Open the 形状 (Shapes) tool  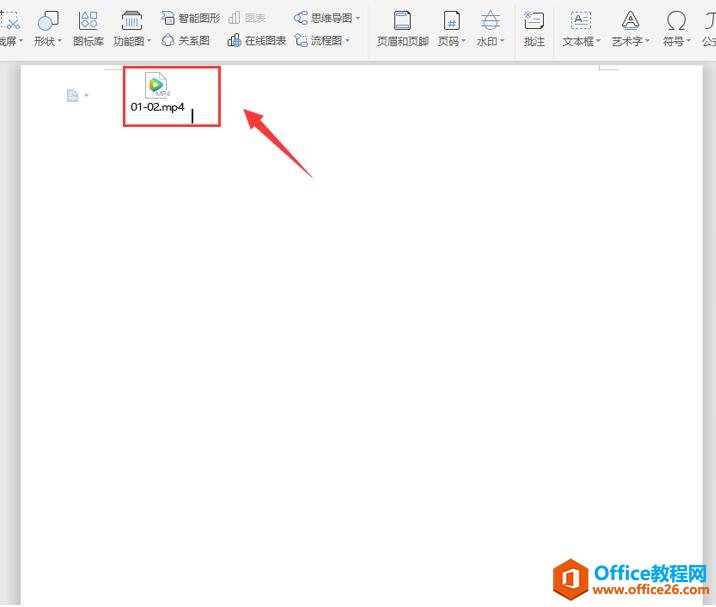47,27
